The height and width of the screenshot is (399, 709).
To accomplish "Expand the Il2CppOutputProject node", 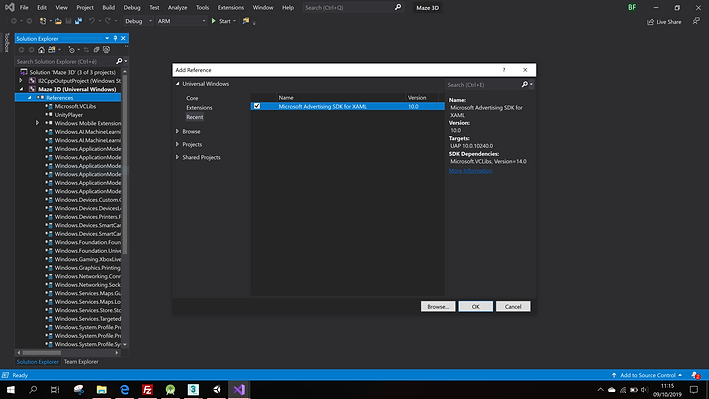I will click(21, 81).
